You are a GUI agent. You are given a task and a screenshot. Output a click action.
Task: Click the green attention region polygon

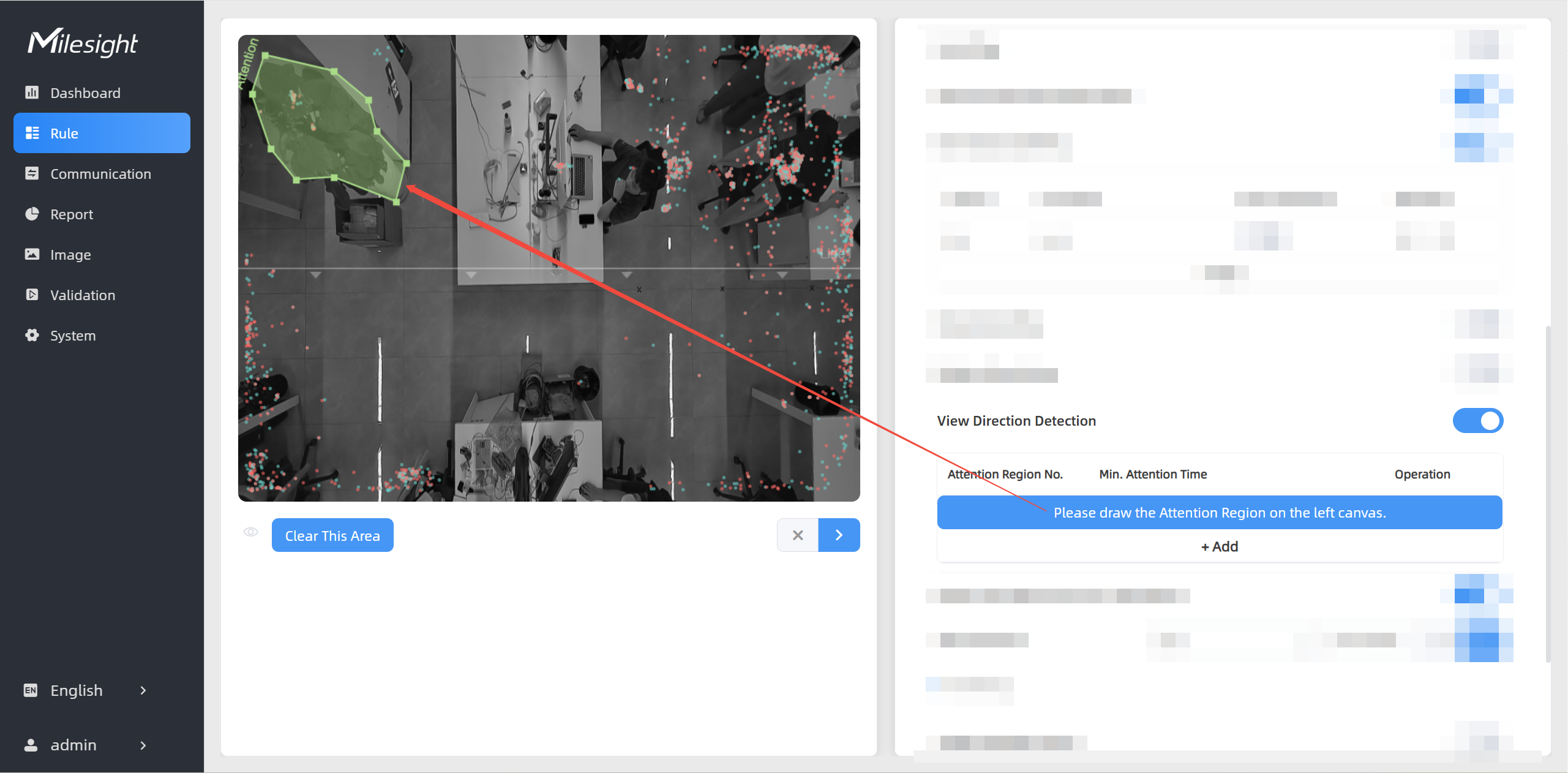coord(328,126)
